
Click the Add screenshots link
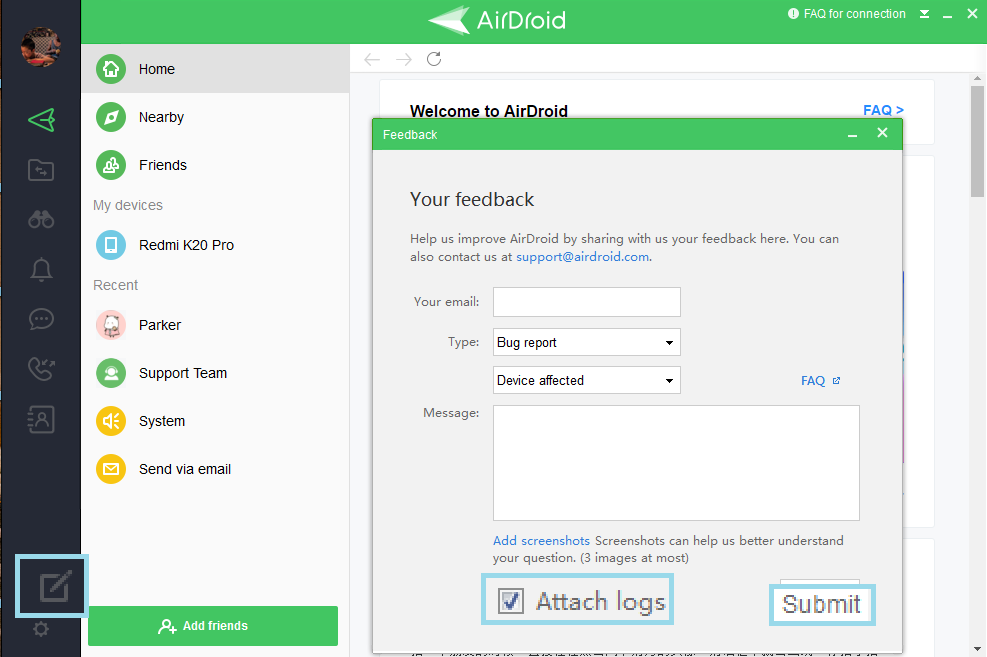tap(541, 541)
